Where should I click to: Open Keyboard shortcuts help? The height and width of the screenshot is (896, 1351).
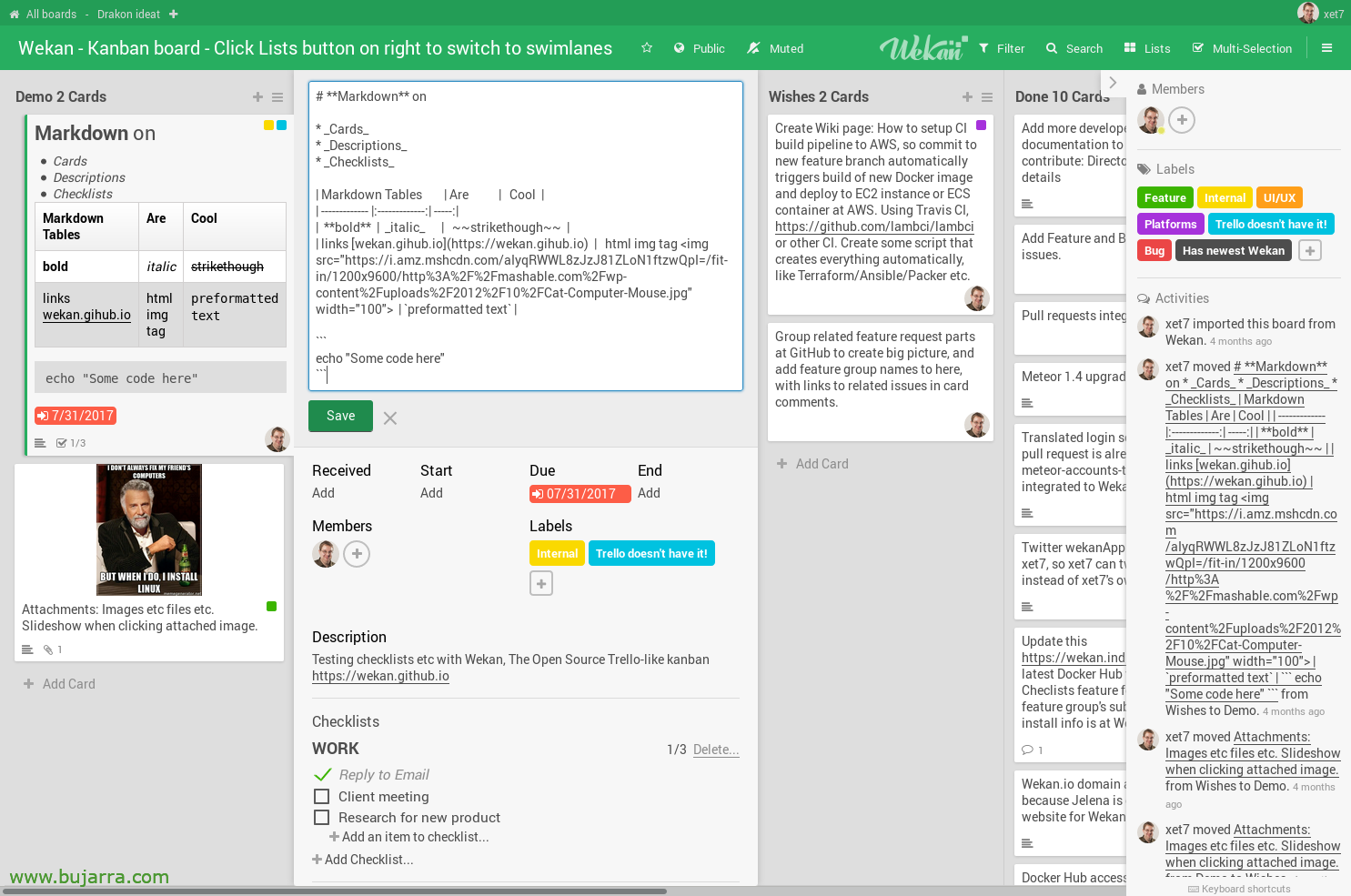(1239, 889)
